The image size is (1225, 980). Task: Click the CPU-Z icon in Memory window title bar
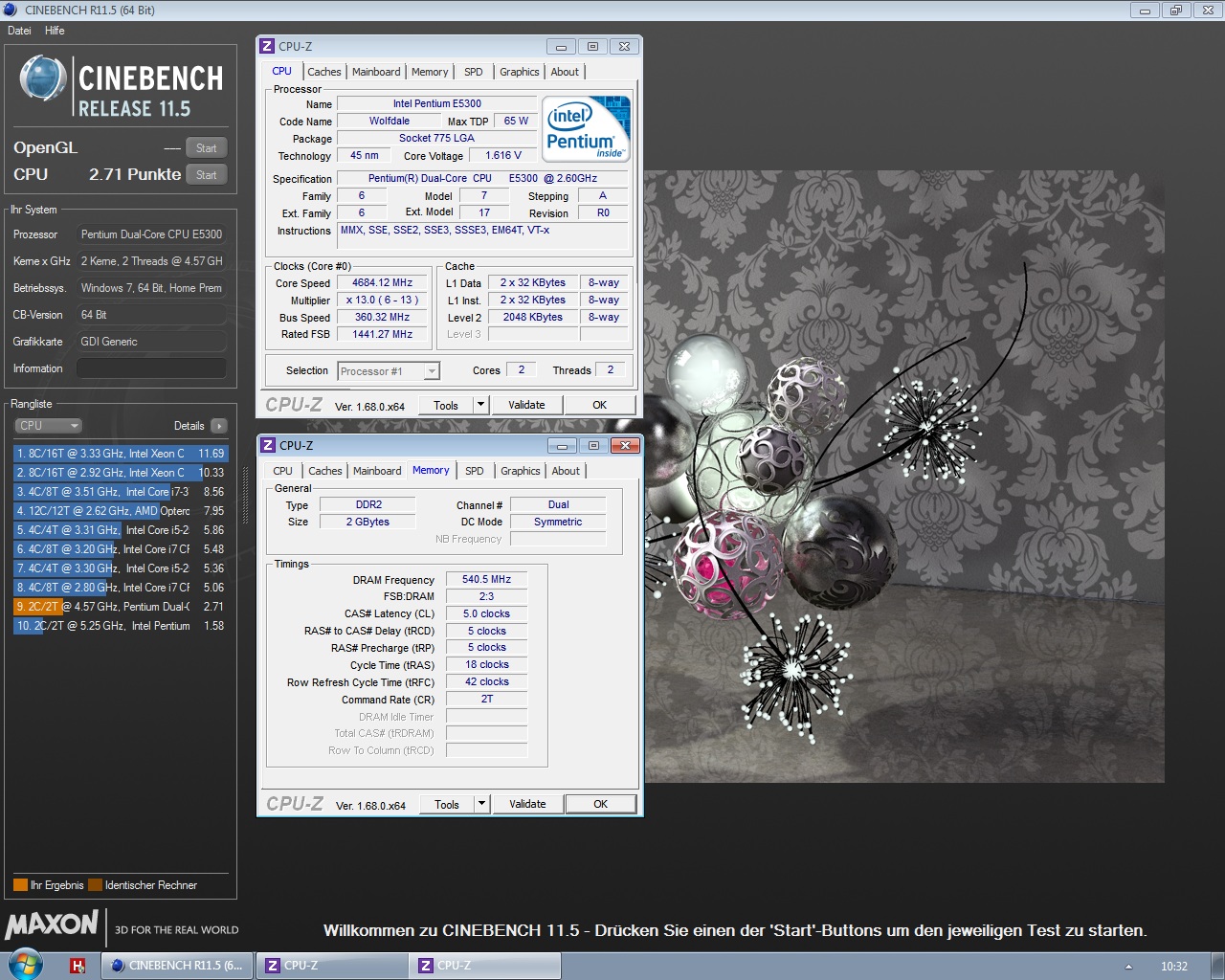tap(269, 445)
